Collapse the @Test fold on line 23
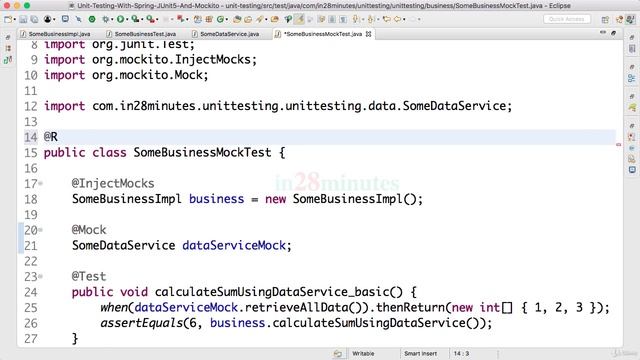The height and width of the screenshot is (360, 640). [x=40, y=277]
